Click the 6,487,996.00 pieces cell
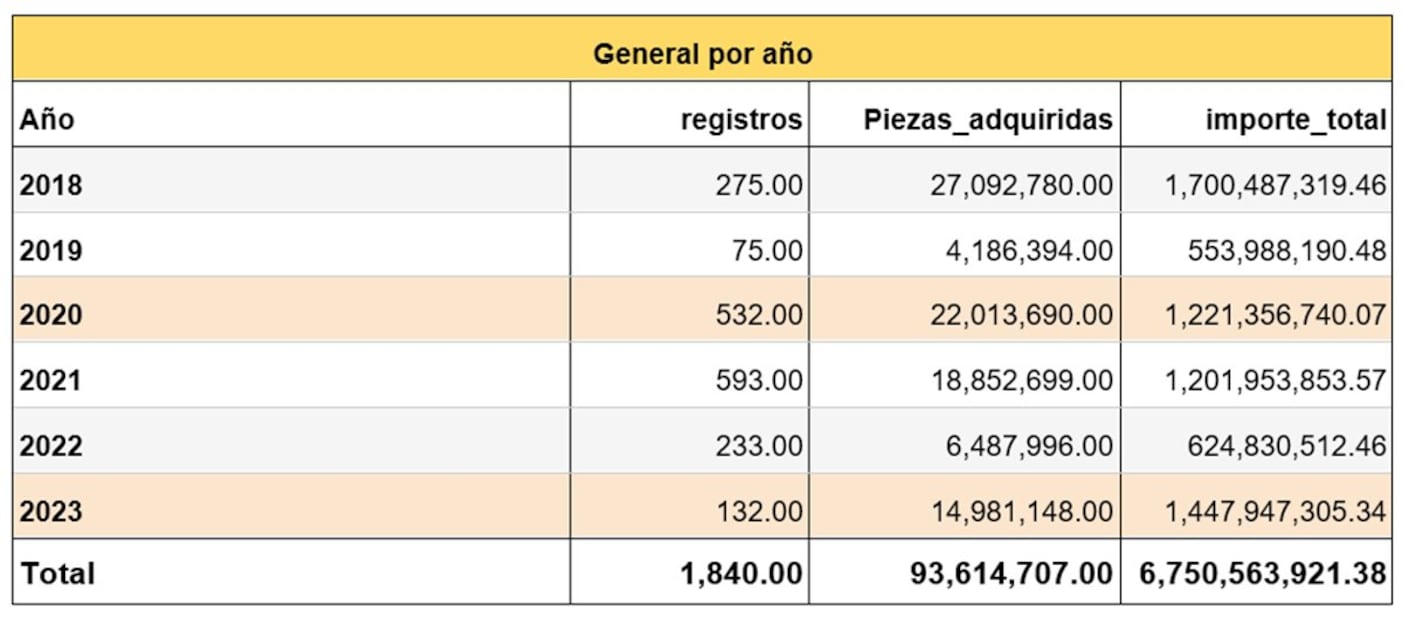Viewport: 1405px width, 620px height. pyautogui.click(x=1029, y=445)
